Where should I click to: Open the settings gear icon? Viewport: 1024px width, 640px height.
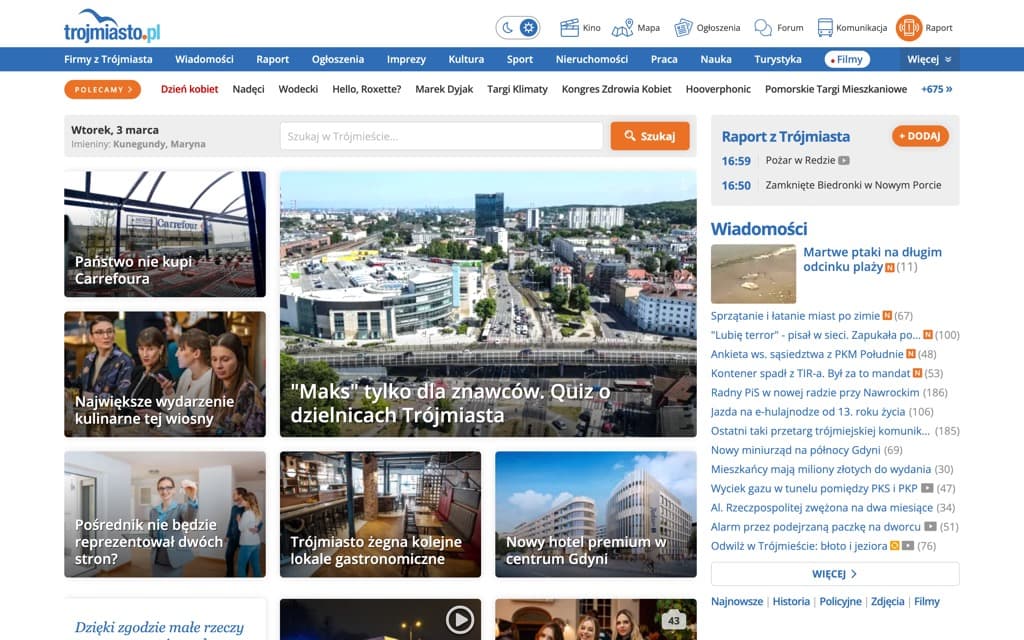point(528,27)
